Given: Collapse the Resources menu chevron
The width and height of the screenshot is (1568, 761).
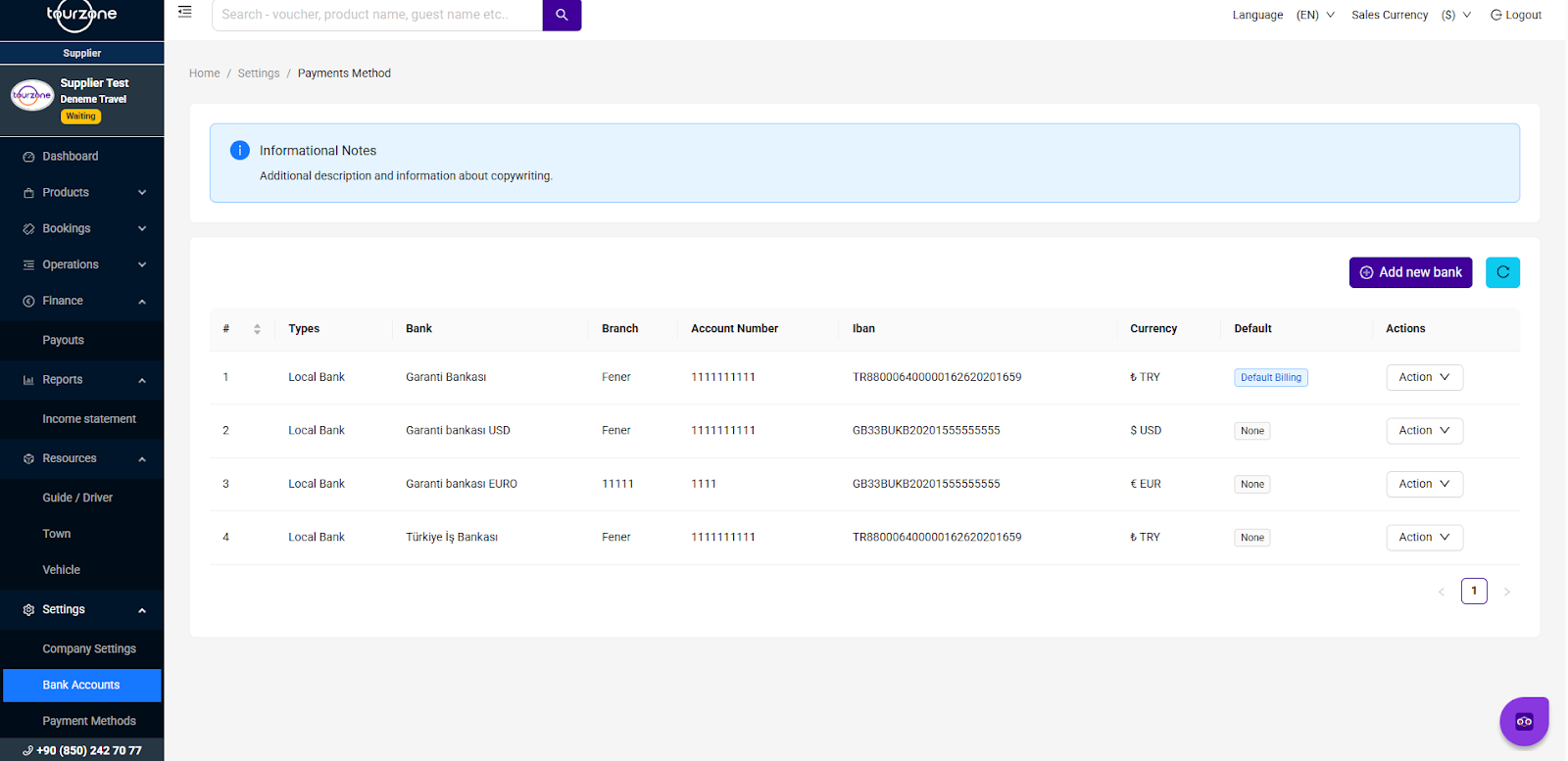Looking at the screenshot, I should pyautogui.click(x=142, y=459).
